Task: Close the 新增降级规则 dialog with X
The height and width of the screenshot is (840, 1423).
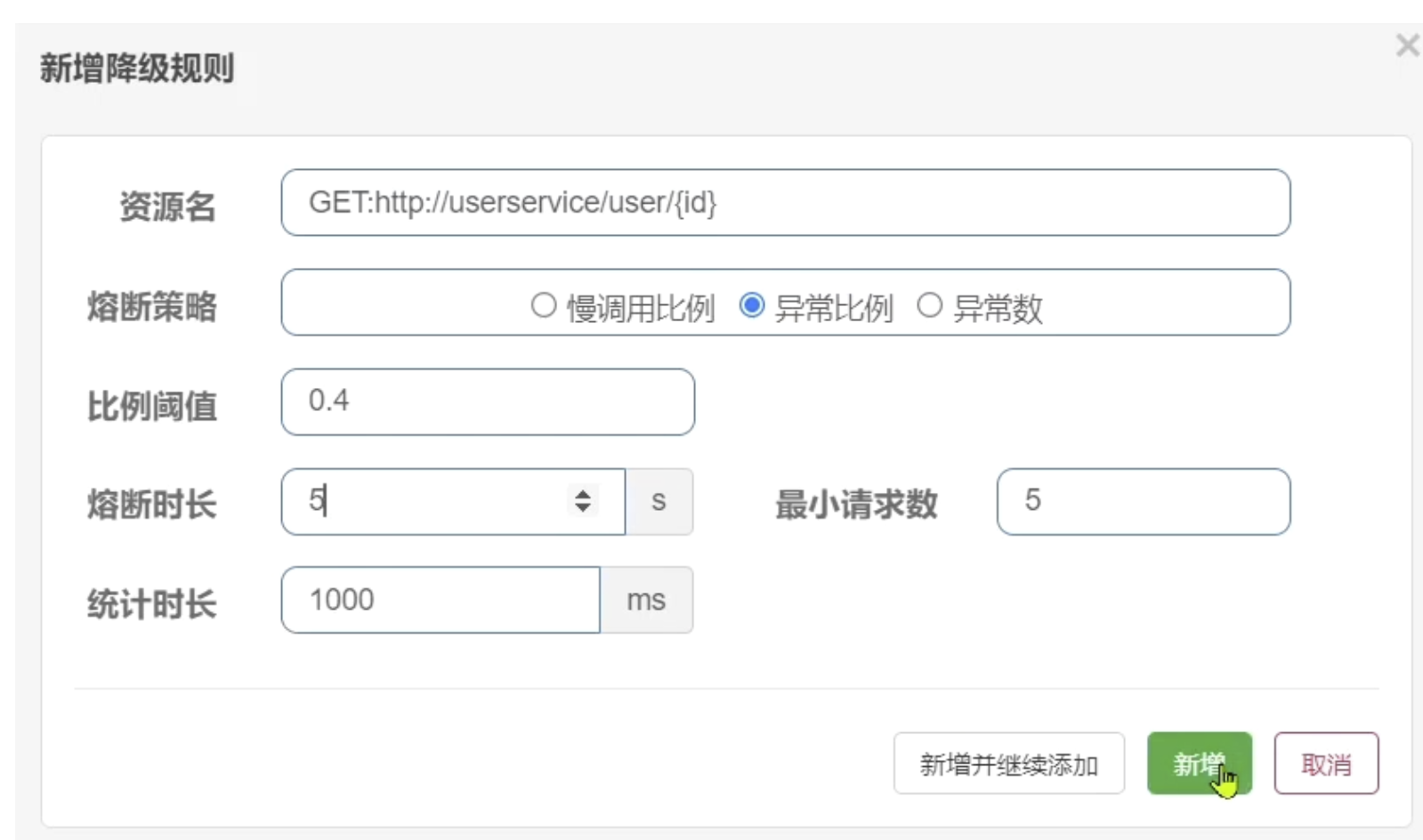Action: pyautogui.click(x=1406, y=45)
